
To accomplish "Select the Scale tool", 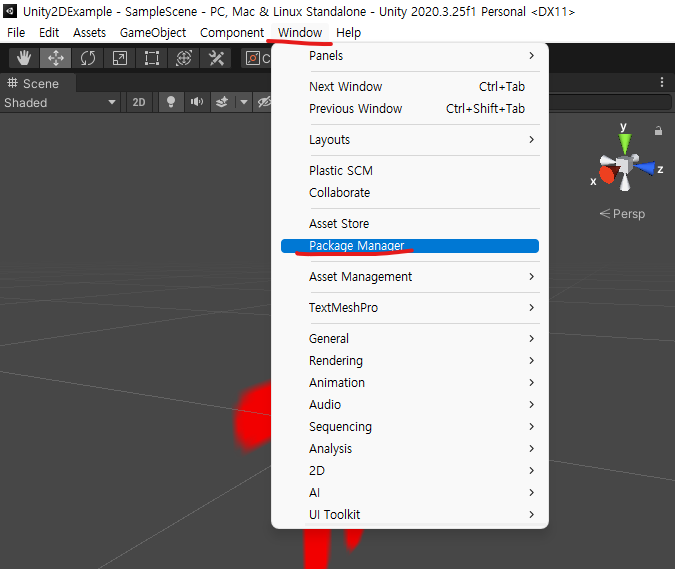I will pyautogui.click(x=119, y=58).
